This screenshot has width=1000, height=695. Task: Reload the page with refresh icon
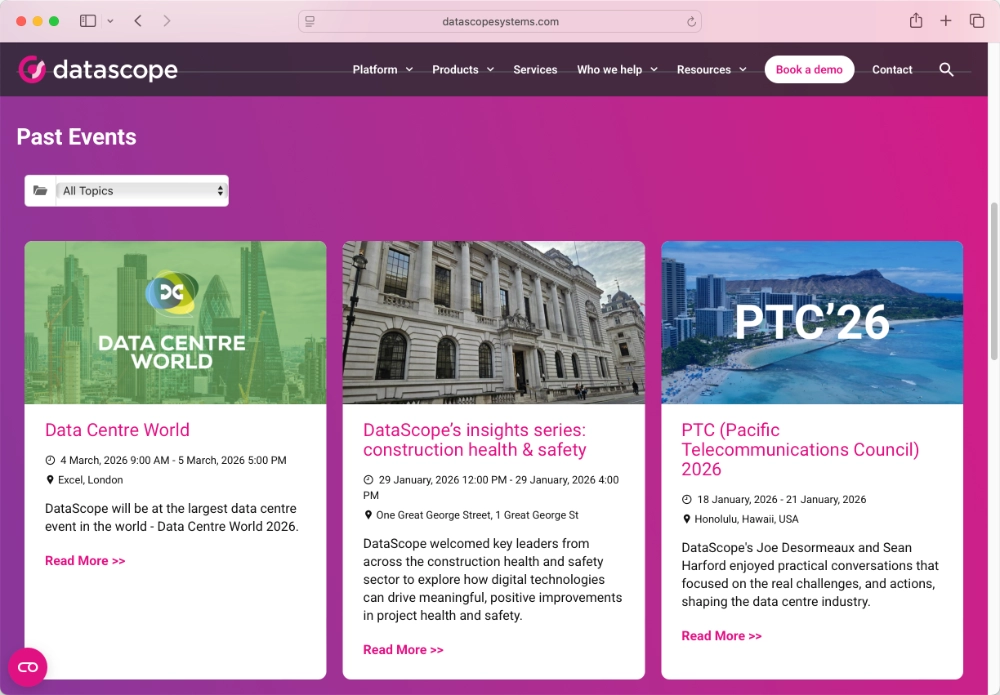pos(691,21)
